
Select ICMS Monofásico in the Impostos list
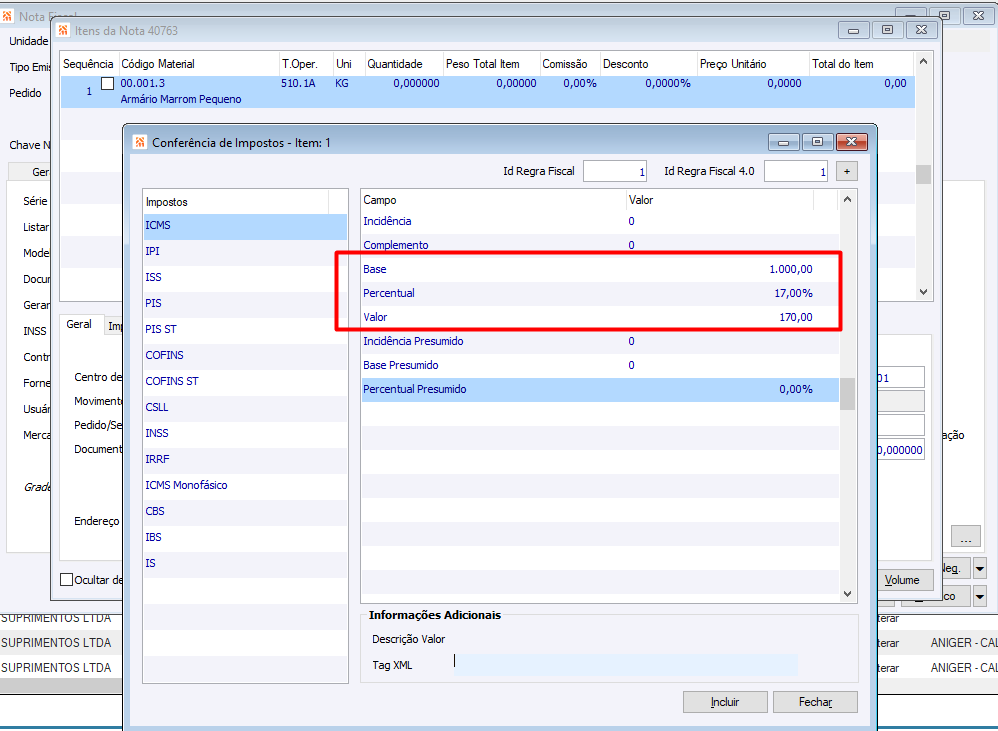click(245, 485)
